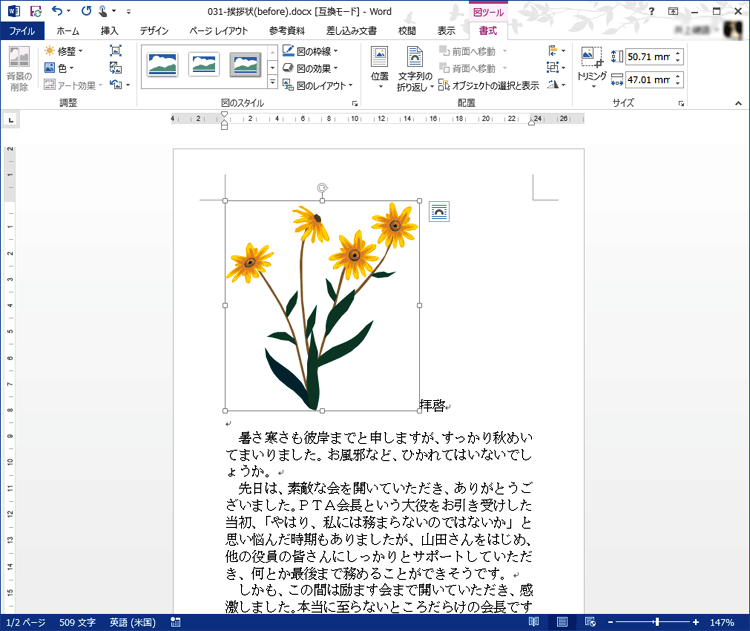Switch to the Review (校閲) tab
This screenshot has height=631, width=750.
click(x=407, y=31)
